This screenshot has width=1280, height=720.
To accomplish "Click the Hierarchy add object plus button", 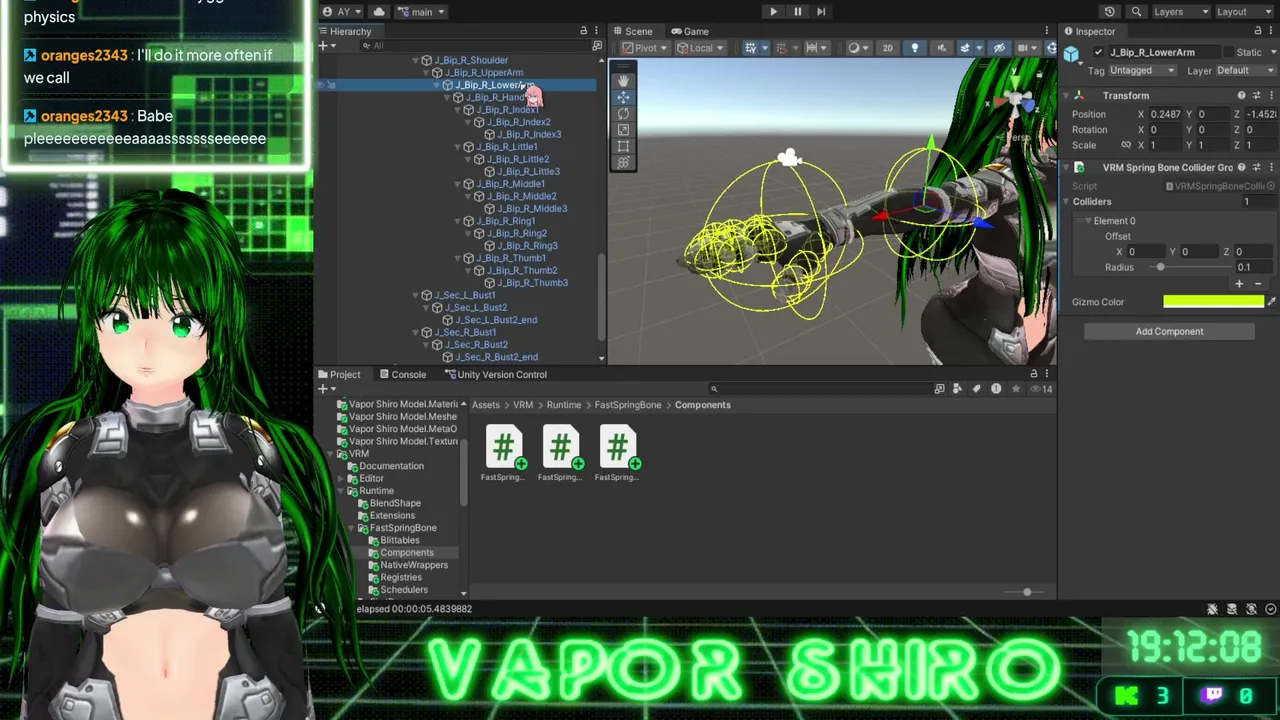I will click(325, 46).
